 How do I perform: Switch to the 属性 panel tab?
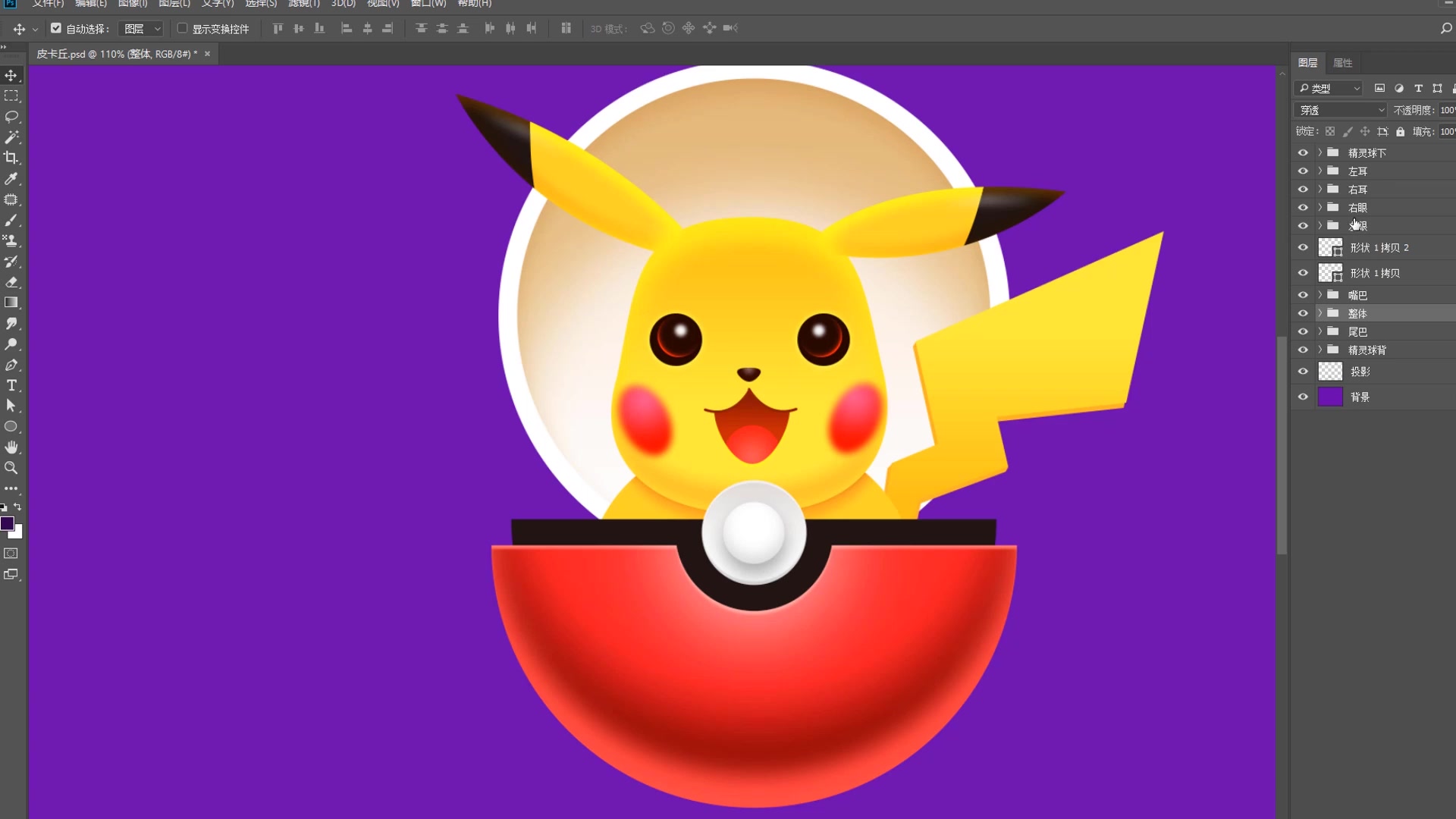(1343, 63)
